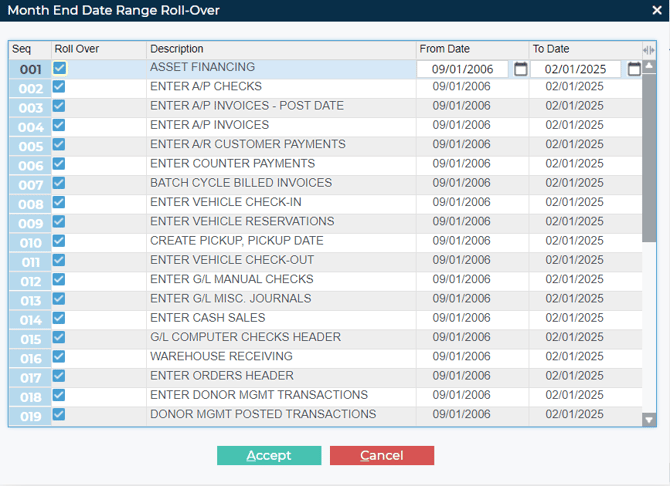
Task: Close the Month End Date Range dialog
Action: tap(656, 10)
